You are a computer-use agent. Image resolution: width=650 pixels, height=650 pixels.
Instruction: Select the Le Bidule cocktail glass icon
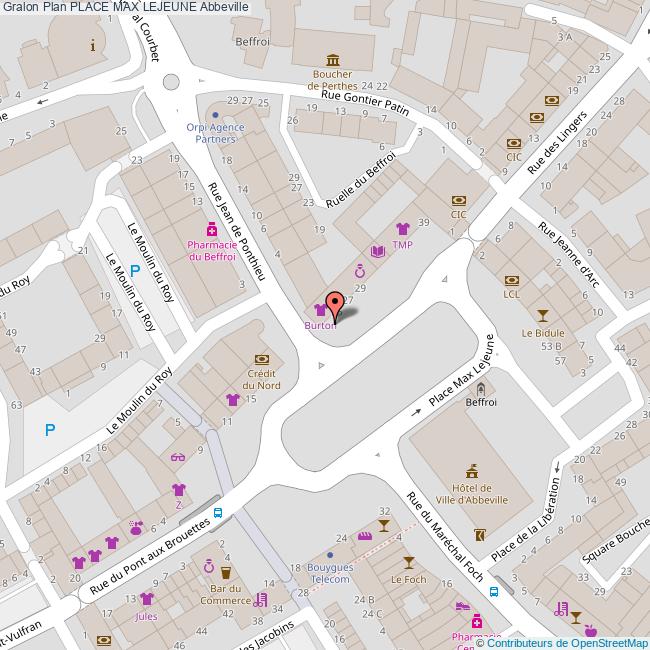tap(543, 316)
